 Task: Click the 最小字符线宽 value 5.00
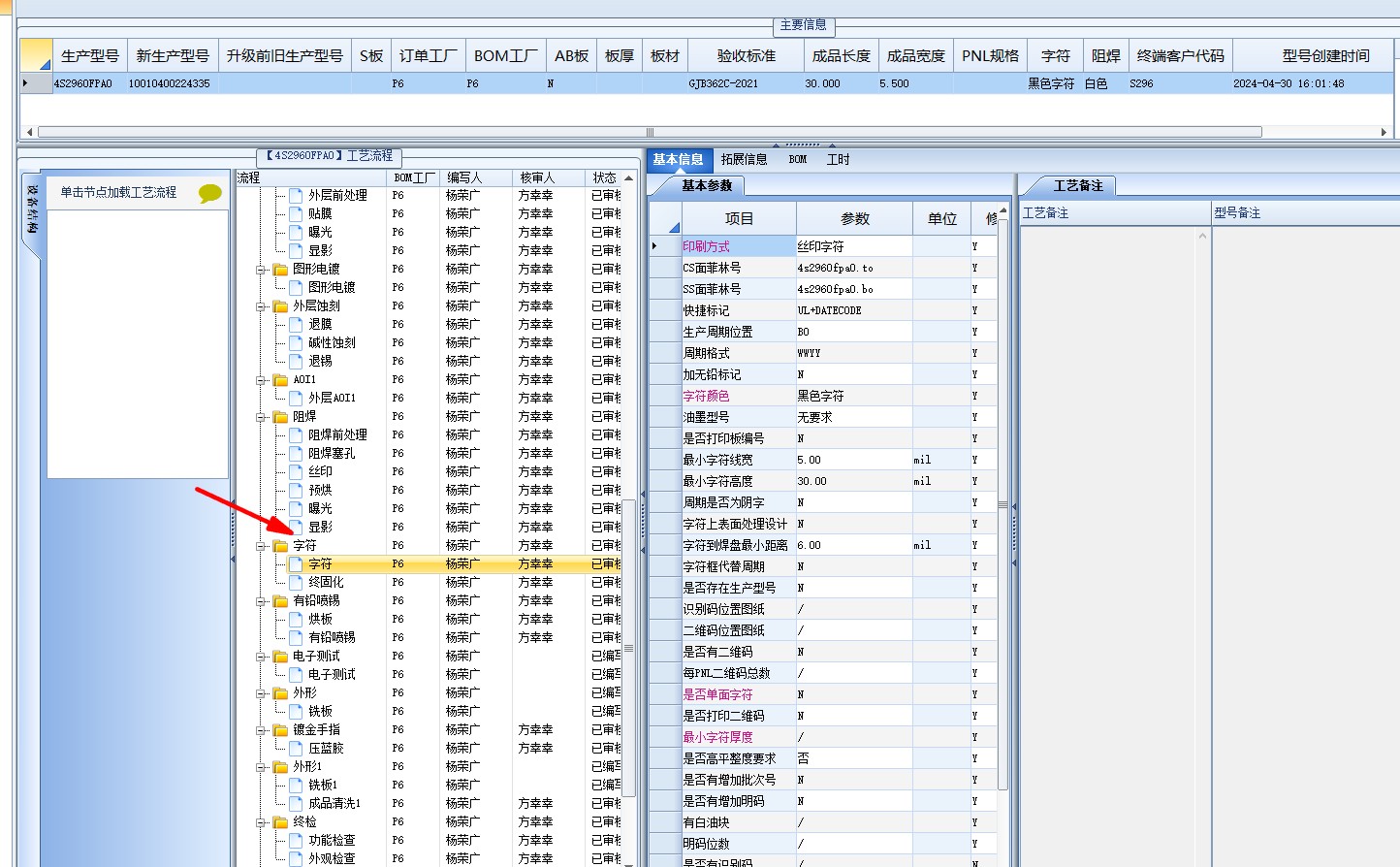[853, 460]
